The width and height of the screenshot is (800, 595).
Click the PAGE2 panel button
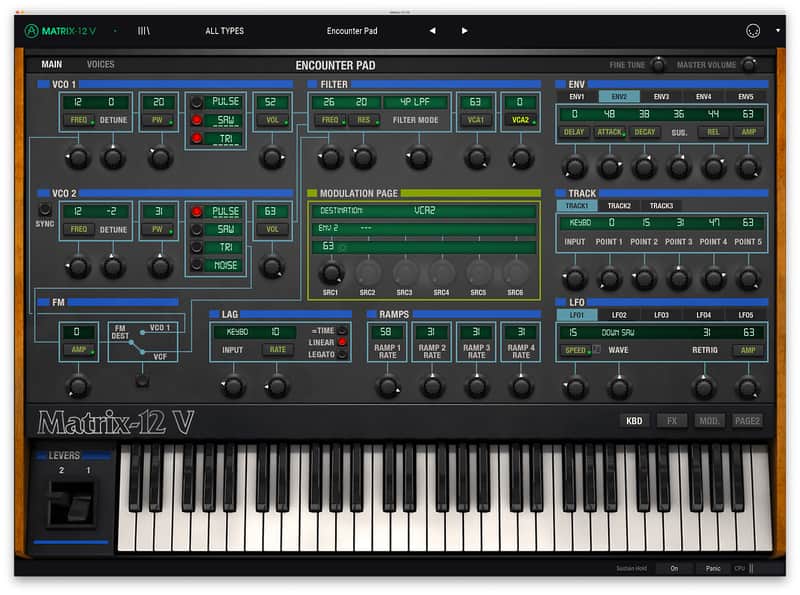(747, 421)
